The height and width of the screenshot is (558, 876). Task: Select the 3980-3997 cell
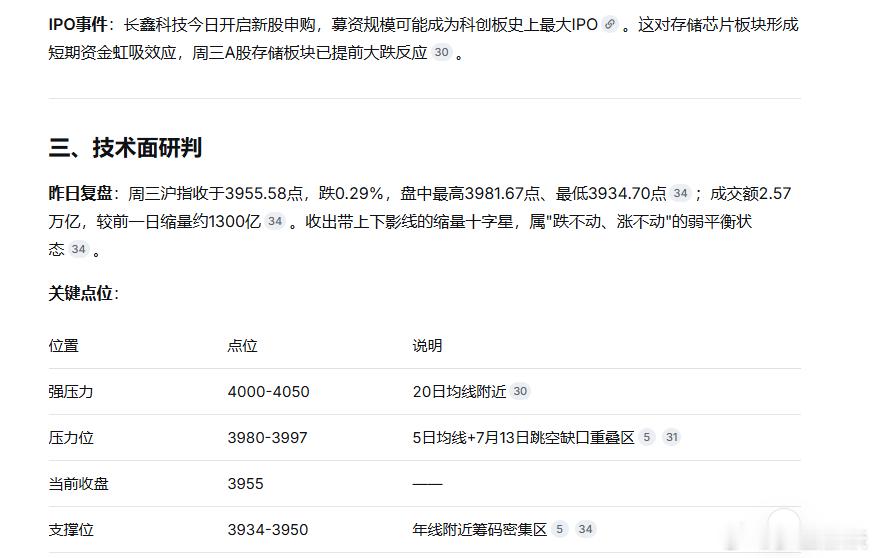268,437
